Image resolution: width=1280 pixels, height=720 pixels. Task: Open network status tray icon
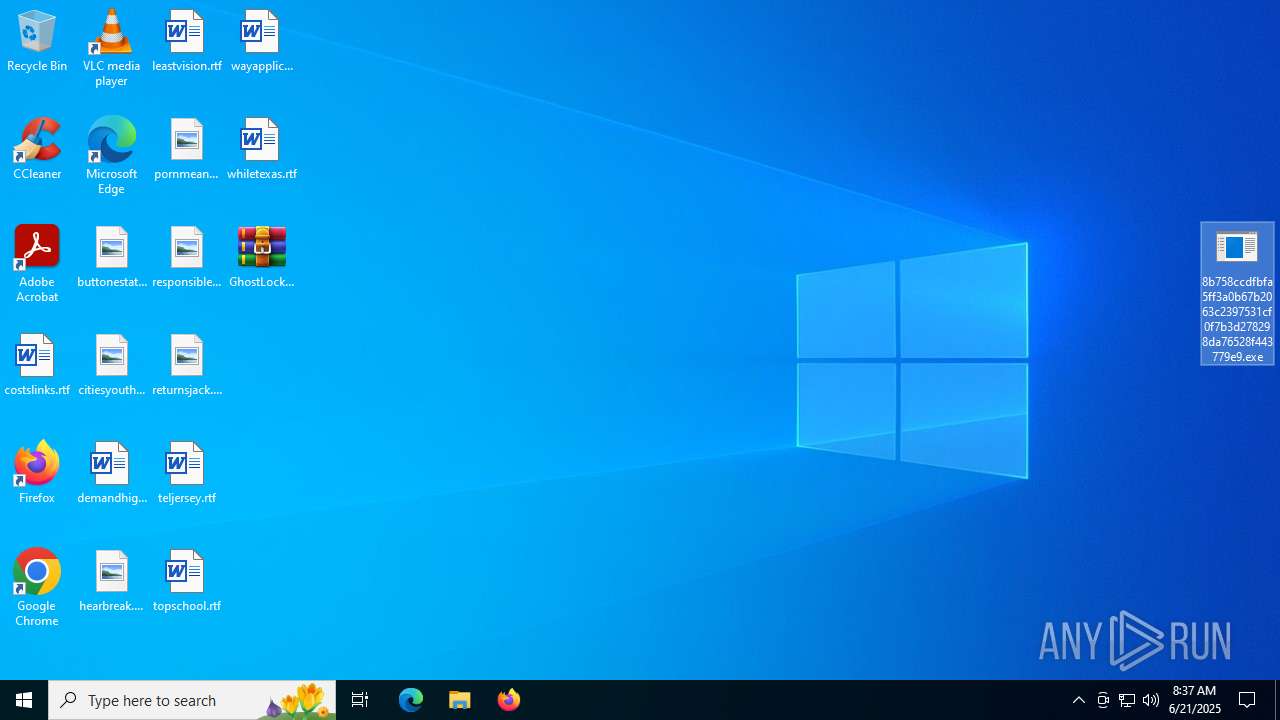tap(1127, 700)
